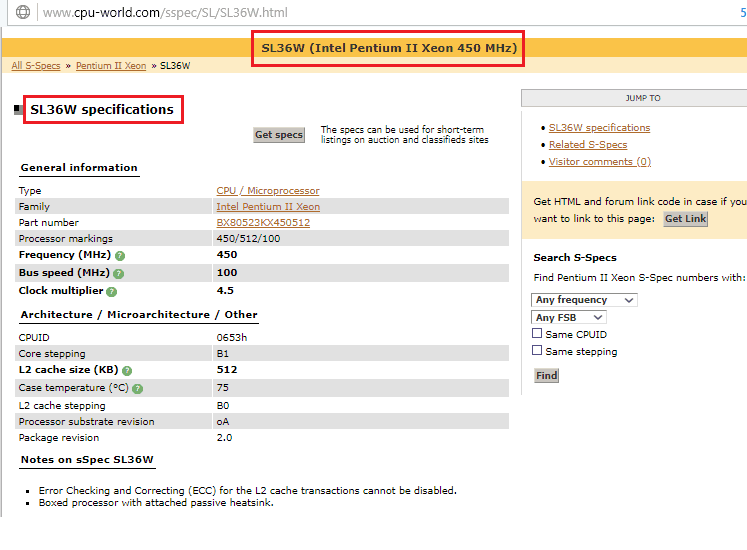The image size is (747, 550).
Task: Follow the Intel Pentium II Xeon family link
Action: (268, 207)
